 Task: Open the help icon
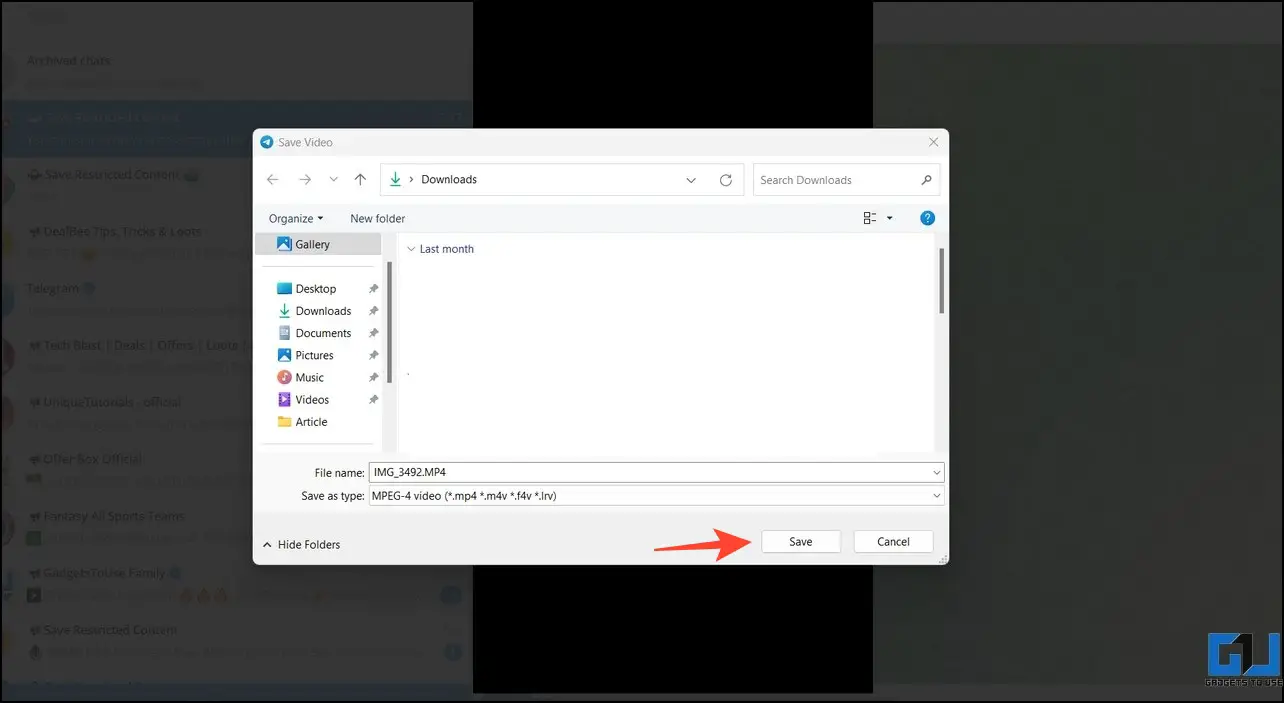pos(927,218)
